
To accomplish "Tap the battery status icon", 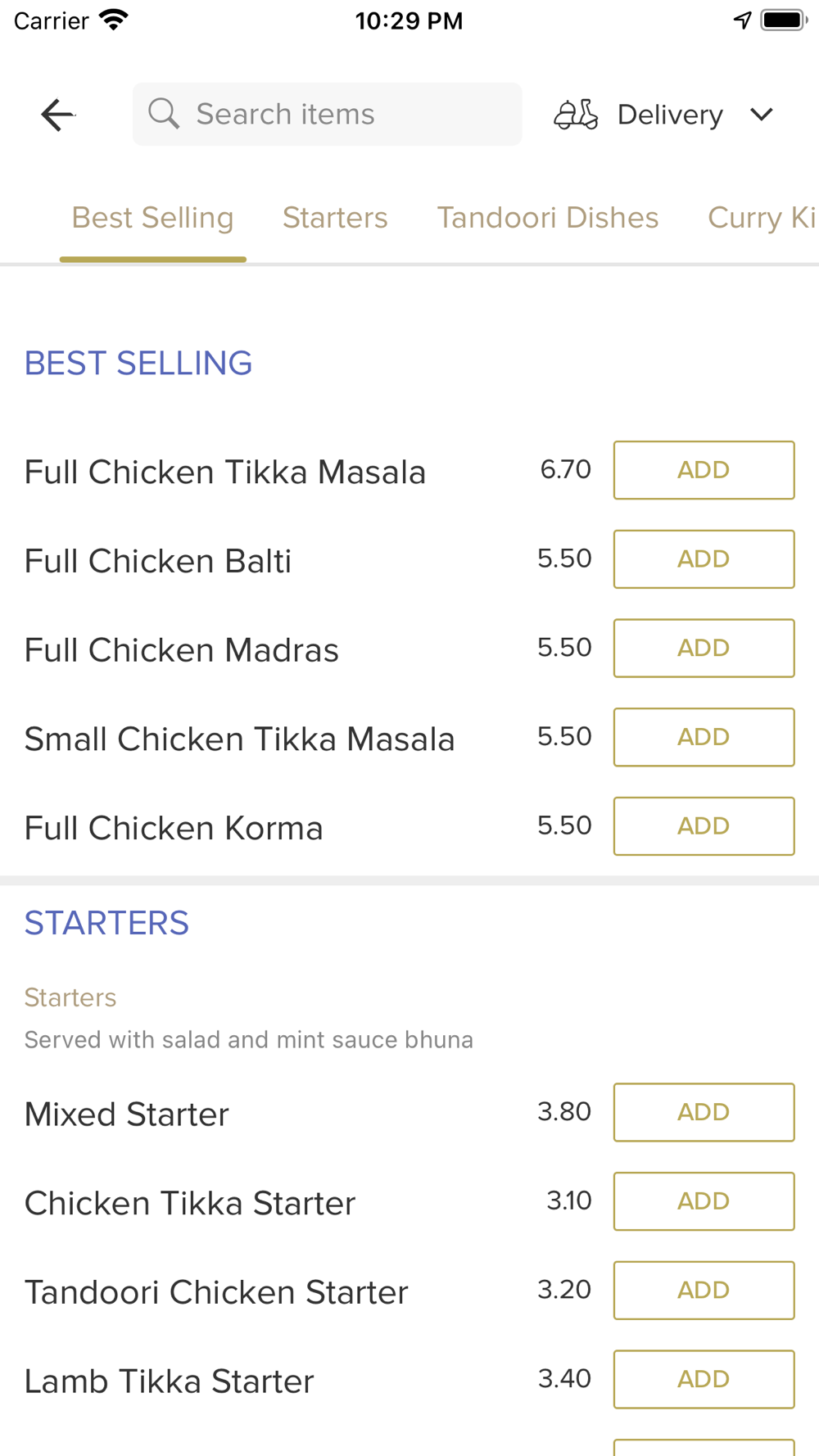I will pyautogui.click(x=784, y=20).
